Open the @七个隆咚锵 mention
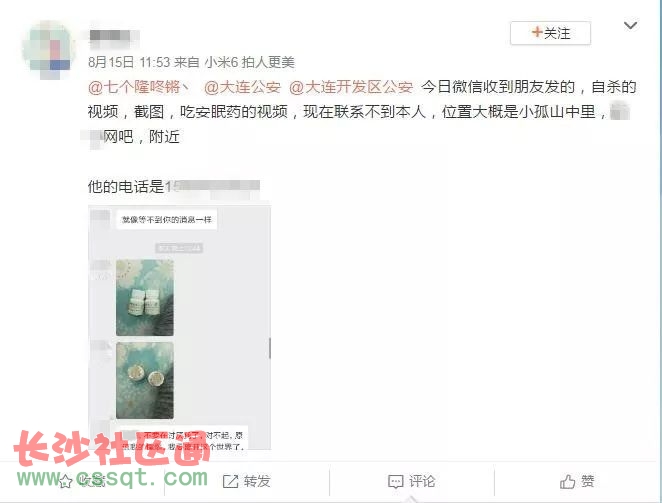This screenshot has height=503, width=662. [138, 87]
